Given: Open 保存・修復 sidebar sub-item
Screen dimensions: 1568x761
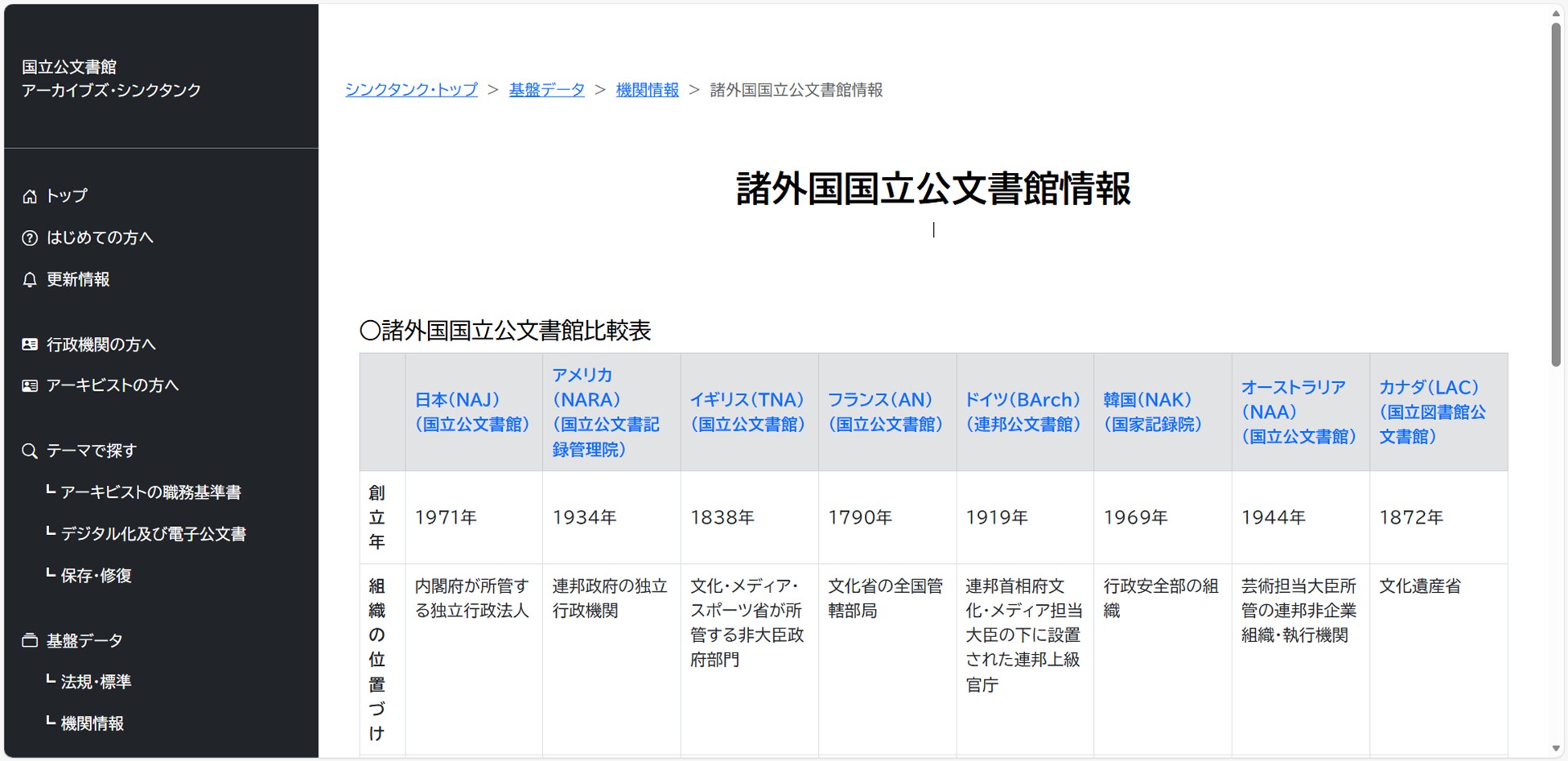Looking at the screenshot, I should [x=96, y=576].
